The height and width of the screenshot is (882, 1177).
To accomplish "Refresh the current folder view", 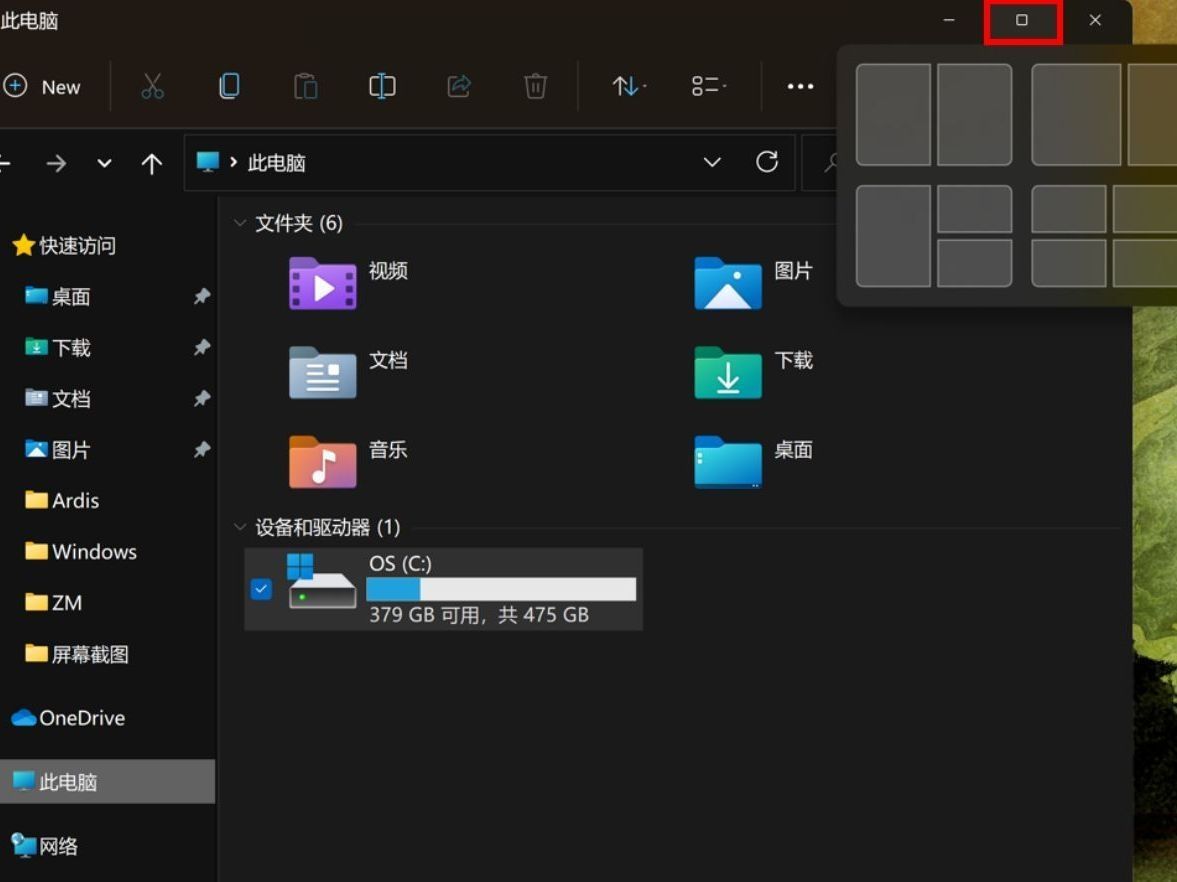I will click(x=767, y=162).
